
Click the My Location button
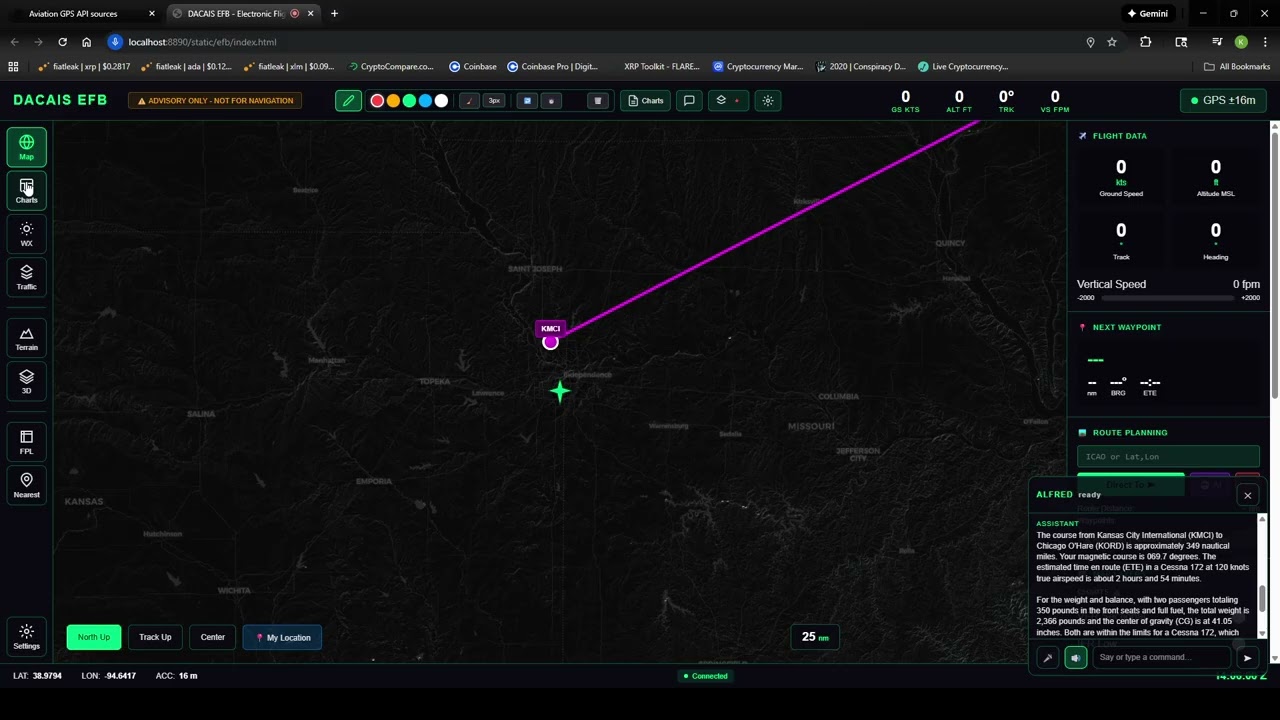[x=283, y=637]
